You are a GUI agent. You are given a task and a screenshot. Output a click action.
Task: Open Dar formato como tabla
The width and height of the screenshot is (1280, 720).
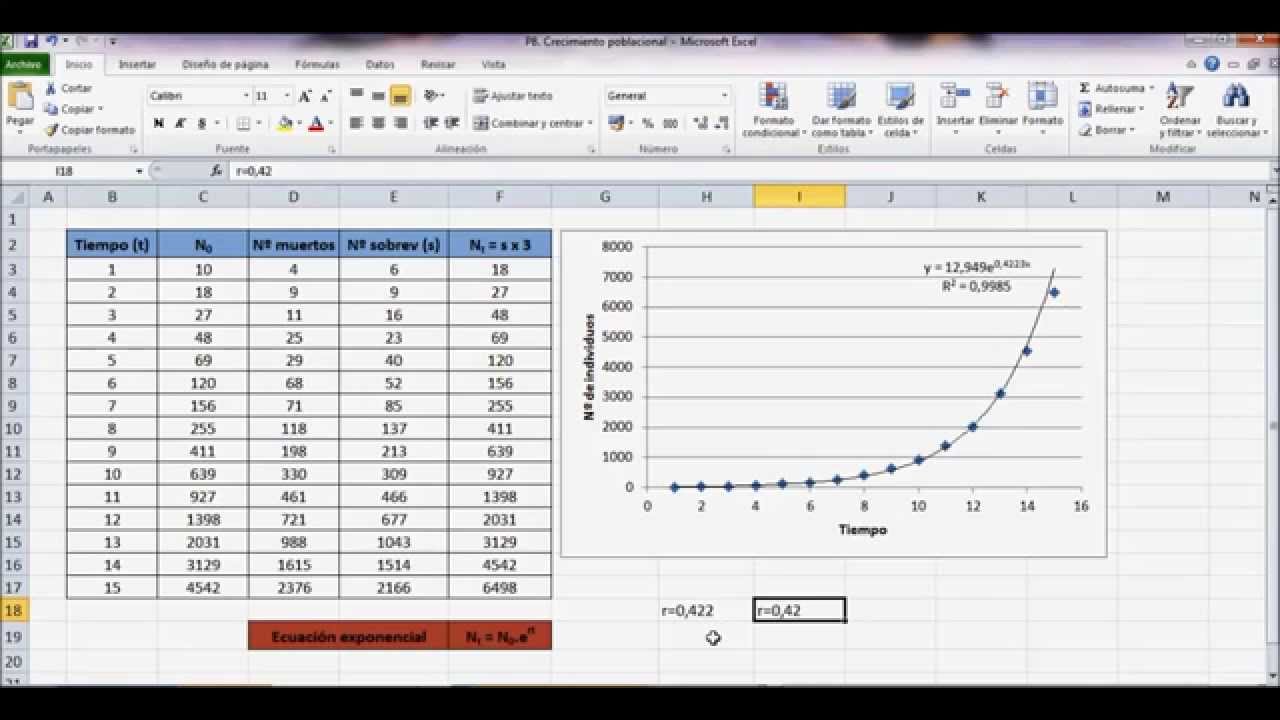pyautogui.click(x=841, y=110)
